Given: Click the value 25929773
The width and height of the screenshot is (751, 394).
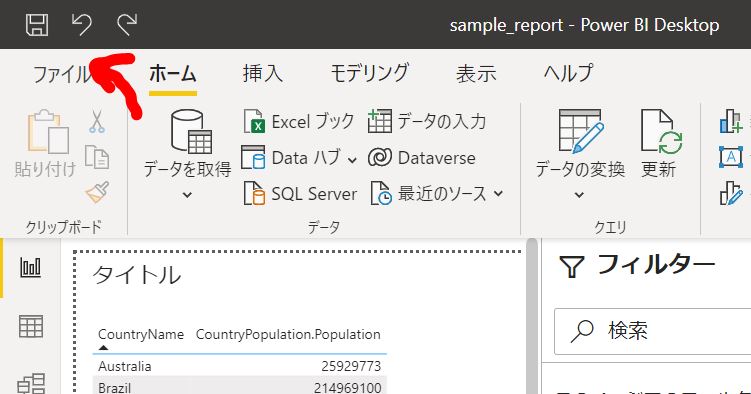Looking at the screenshot, I should [x=351, y=366].
